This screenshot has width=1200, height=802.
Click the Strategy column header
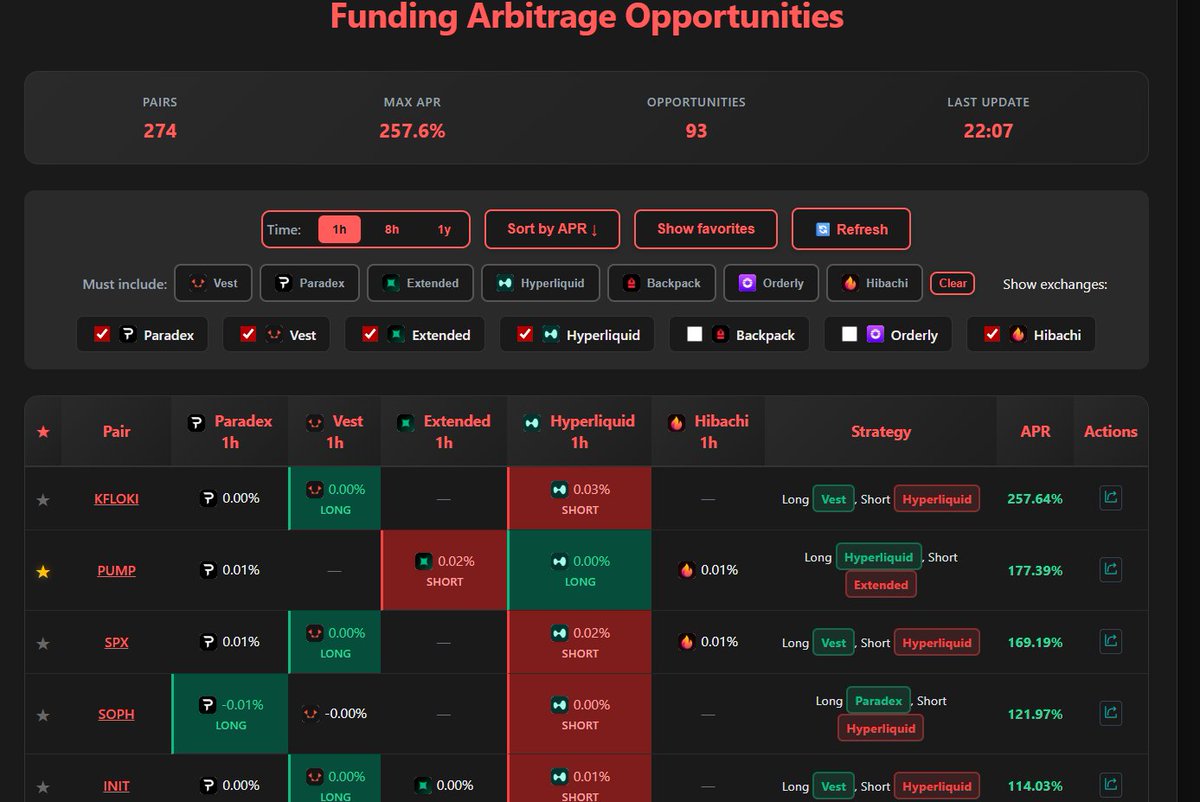tap(881, 432)
